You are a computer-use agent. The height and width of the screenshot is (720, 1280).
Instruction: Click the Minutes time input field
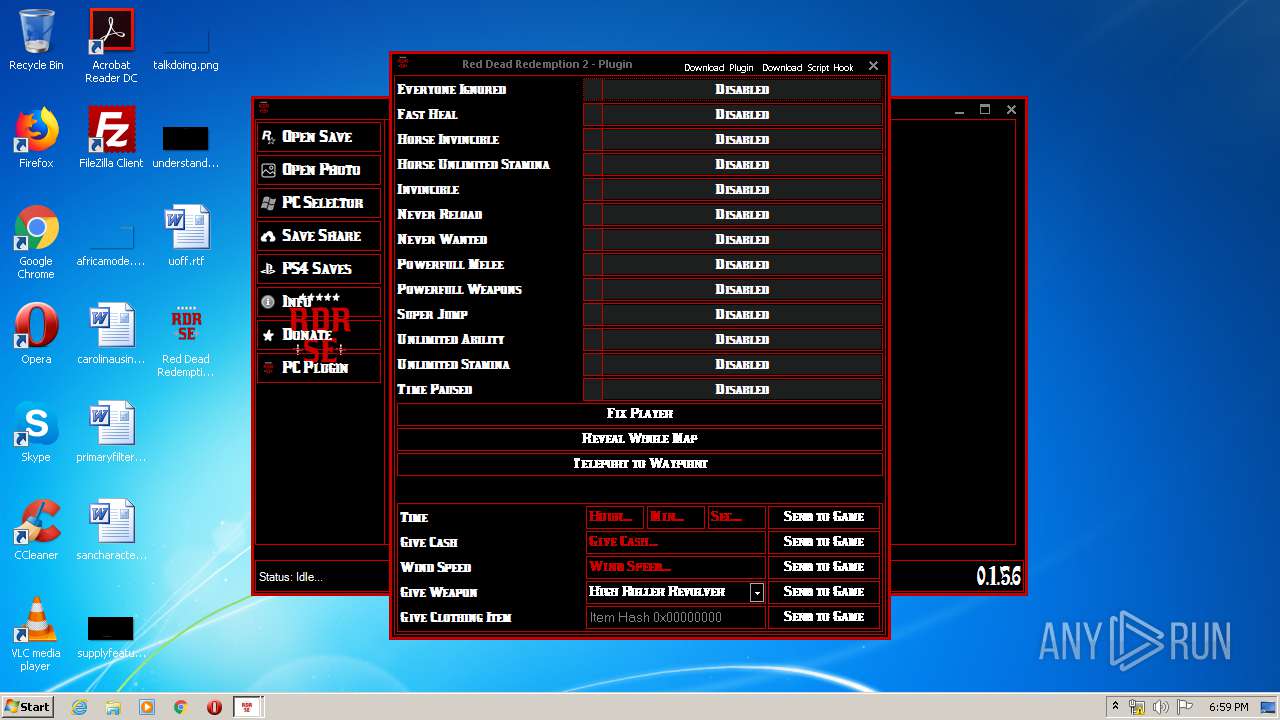tap(675, 517)
